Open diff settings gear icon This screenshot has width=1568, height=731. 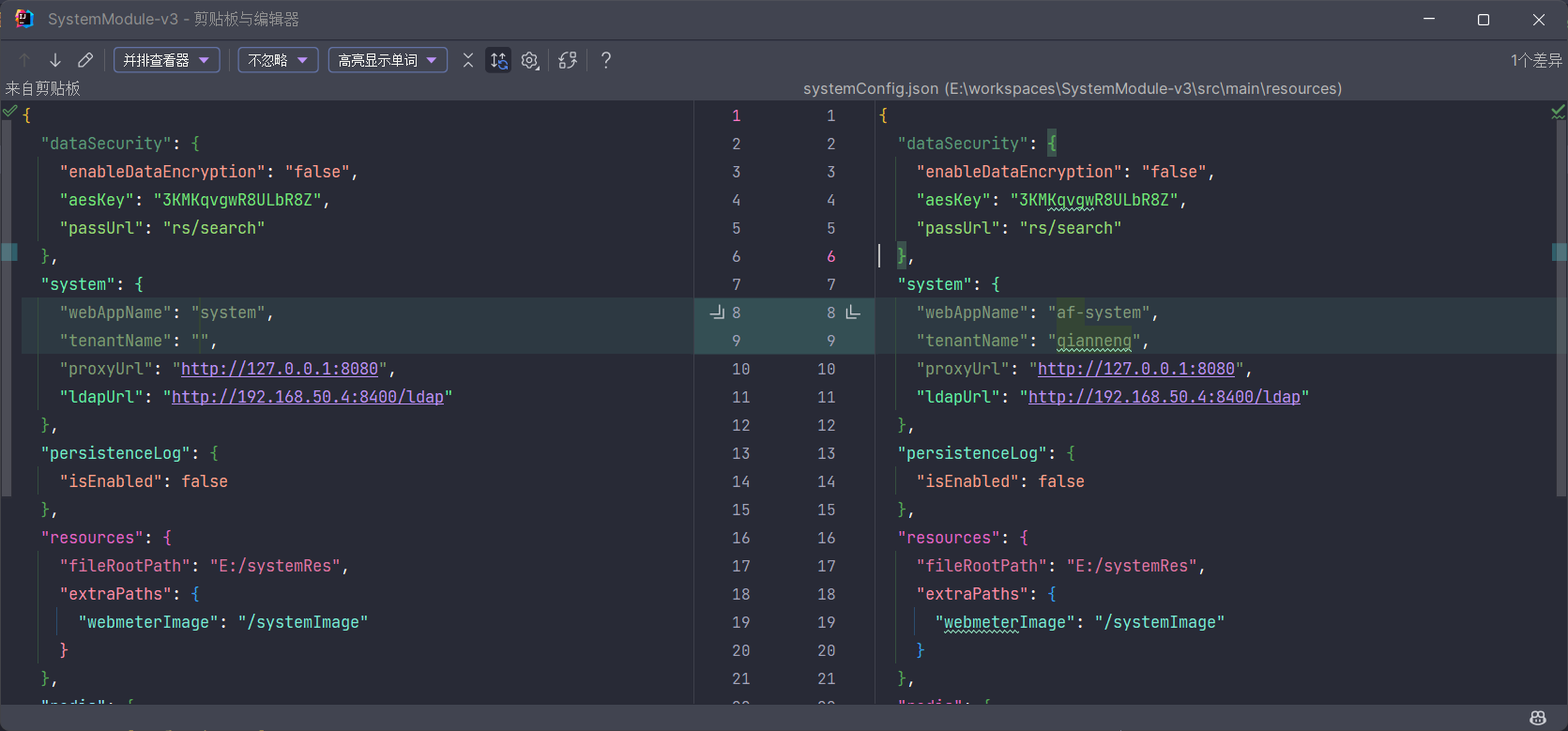click(x=530, y=60)
